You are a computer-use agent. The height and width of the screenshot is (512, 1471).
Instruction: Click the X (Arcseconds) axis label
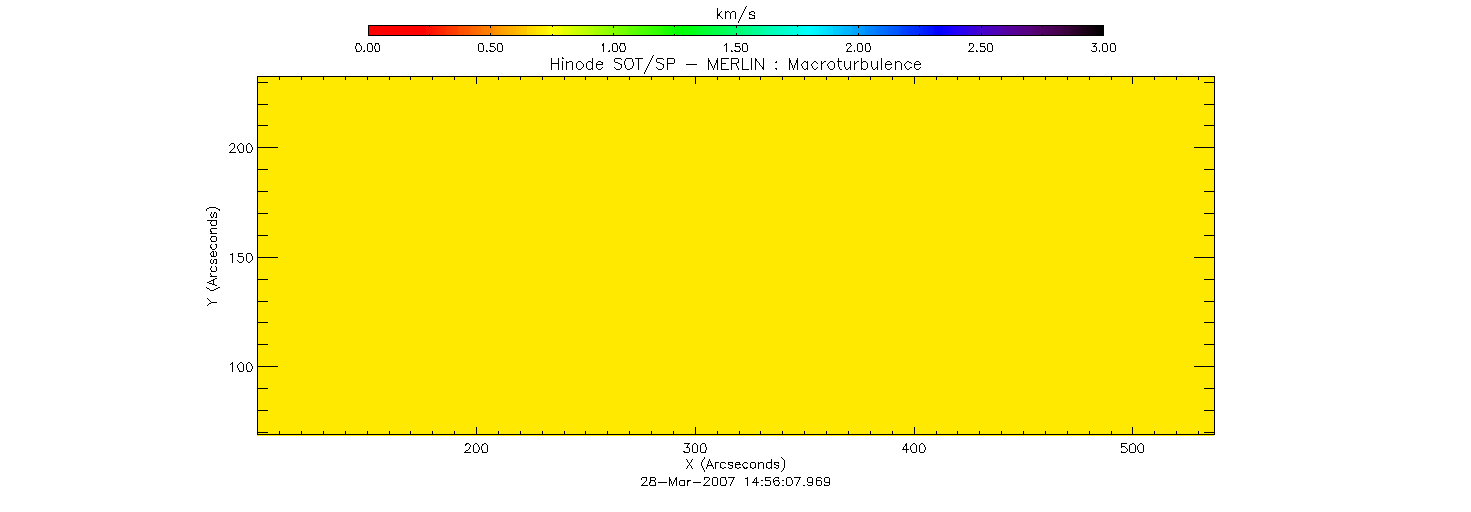736,465
